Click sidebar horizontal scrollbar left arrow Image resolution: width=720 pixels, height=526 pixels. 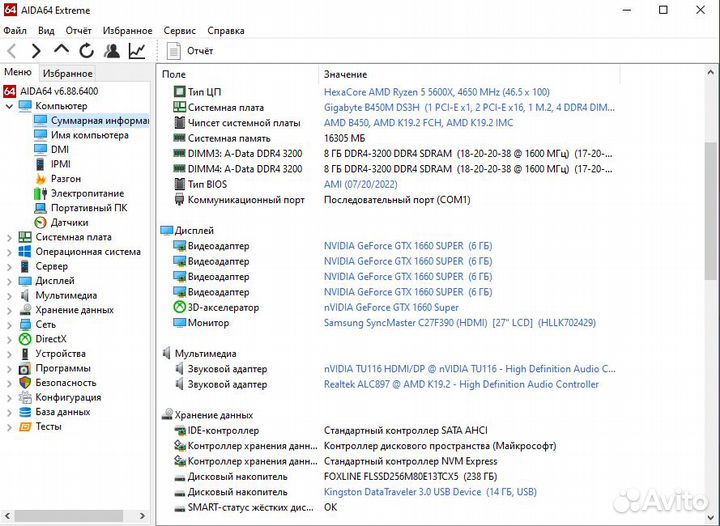pyautogui.click(x=7, y=516)
